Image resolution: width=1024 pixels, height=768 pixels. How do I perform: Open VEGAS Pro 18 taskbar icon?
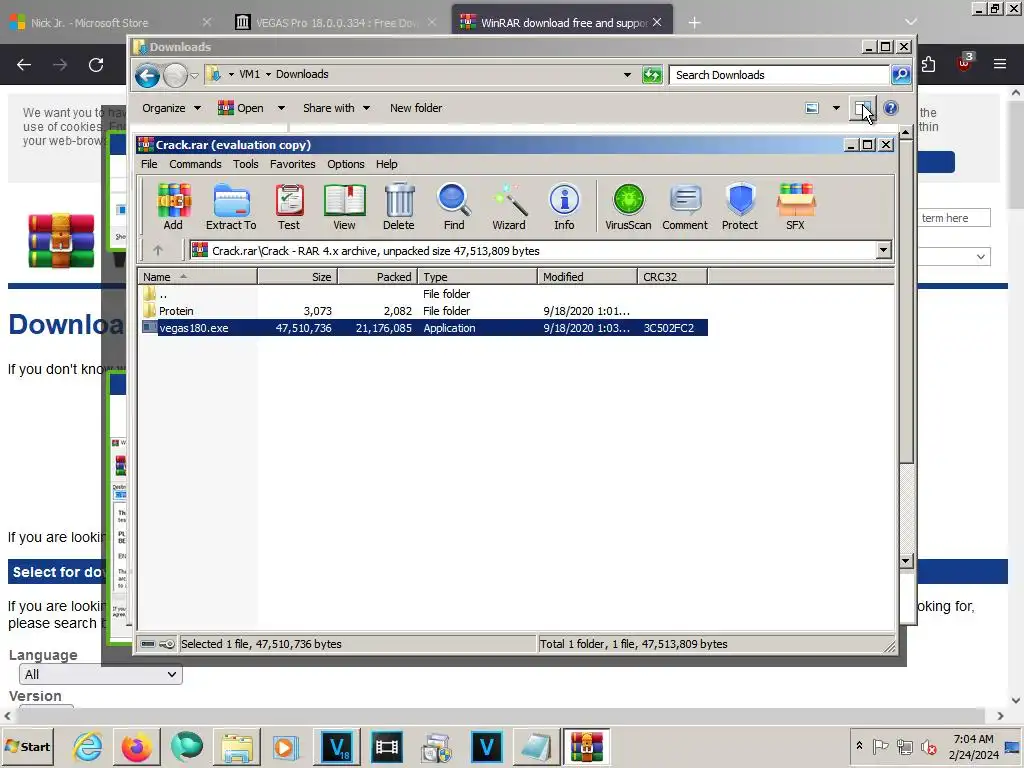[x=338, y=746]
